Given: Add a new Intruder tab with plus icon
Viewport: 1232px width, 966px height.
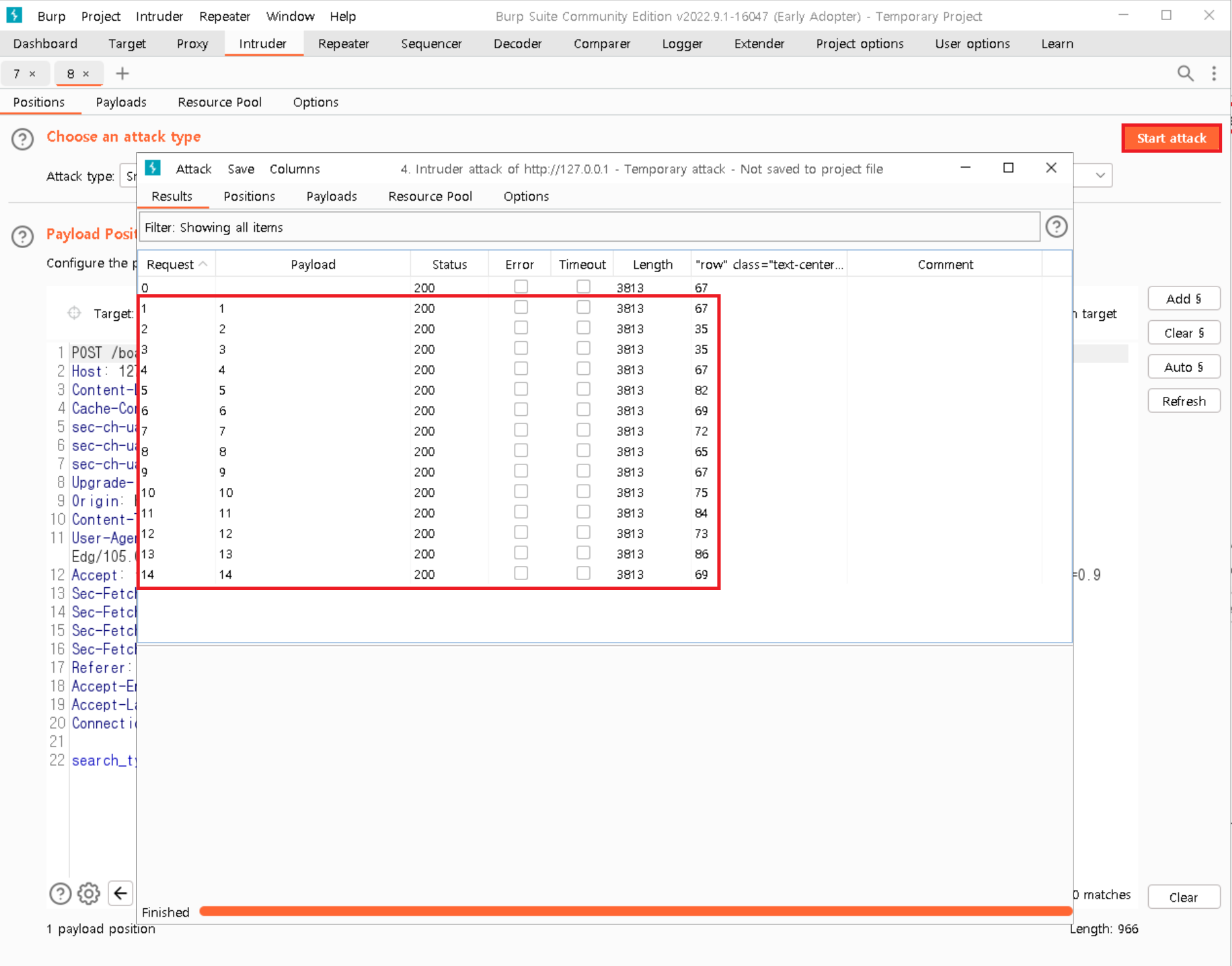Looking at the screenshot, I should tap(122, 73).
